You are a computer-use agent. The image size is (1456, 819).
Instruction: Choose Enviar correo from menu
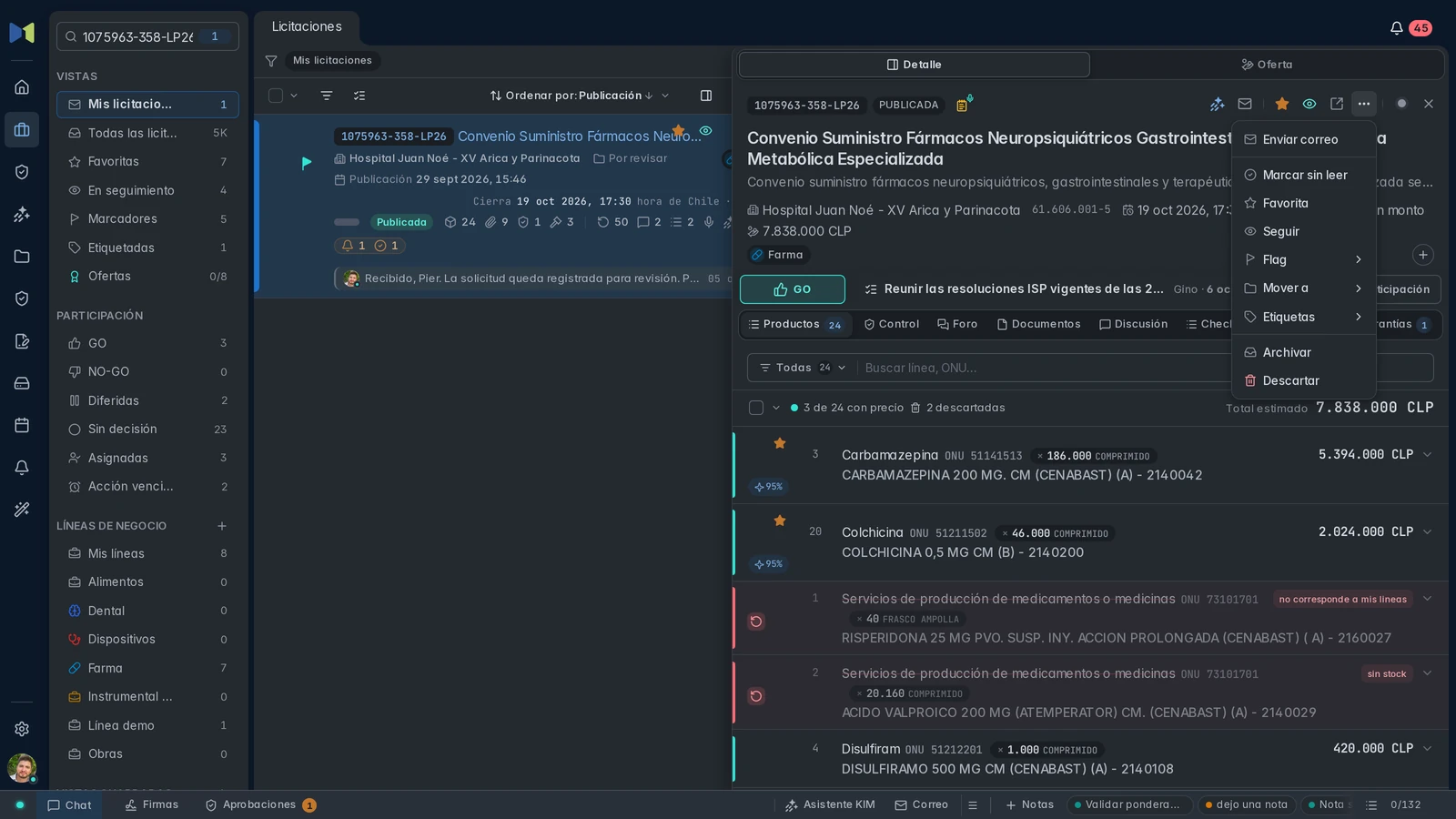pyautogui.click(x=1303, y=139)
